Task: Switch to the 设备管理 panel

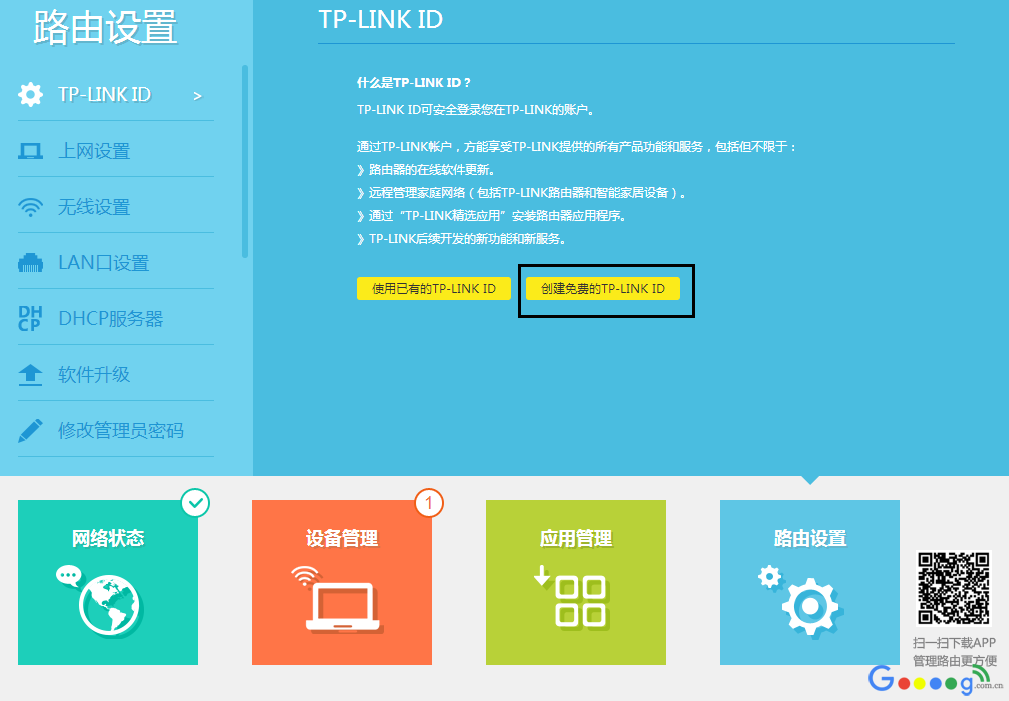Action: point(342,582)
